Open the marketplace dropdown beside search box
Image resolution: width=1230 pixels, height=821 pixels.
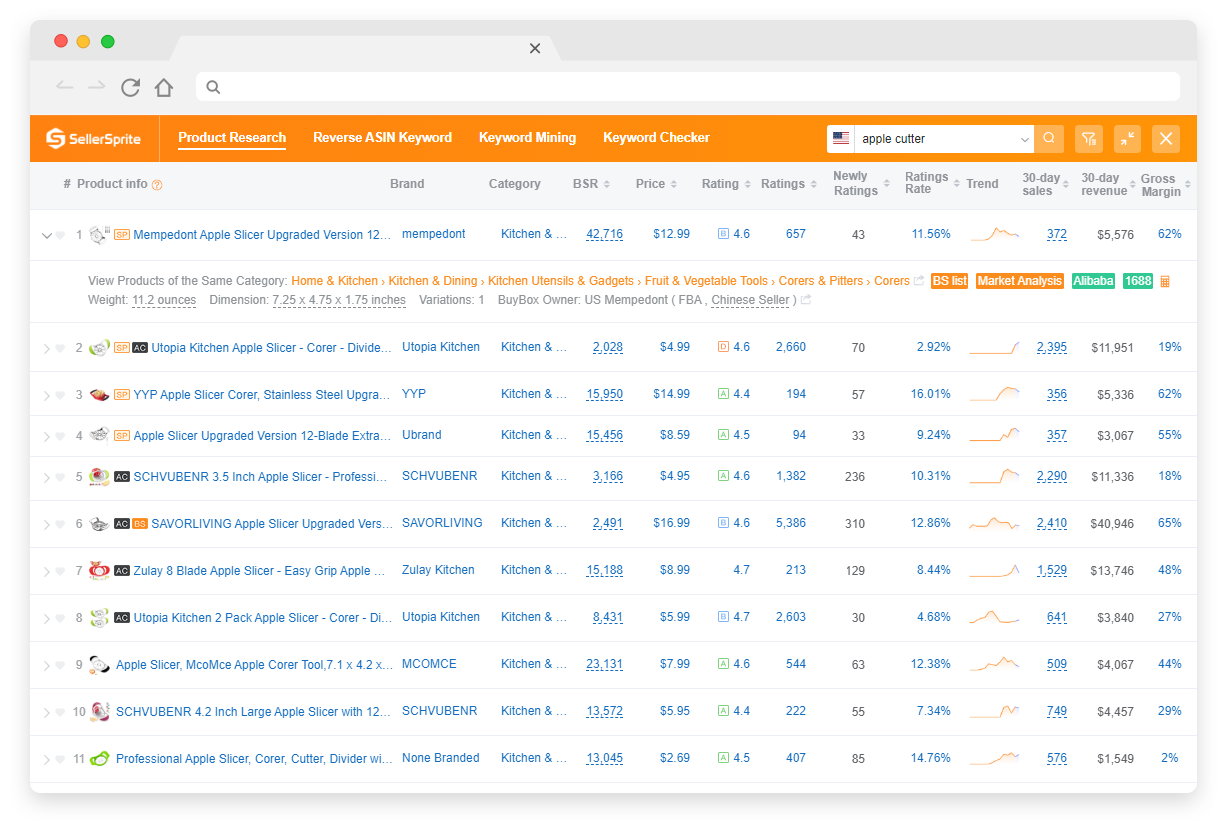click(1024, 138)
